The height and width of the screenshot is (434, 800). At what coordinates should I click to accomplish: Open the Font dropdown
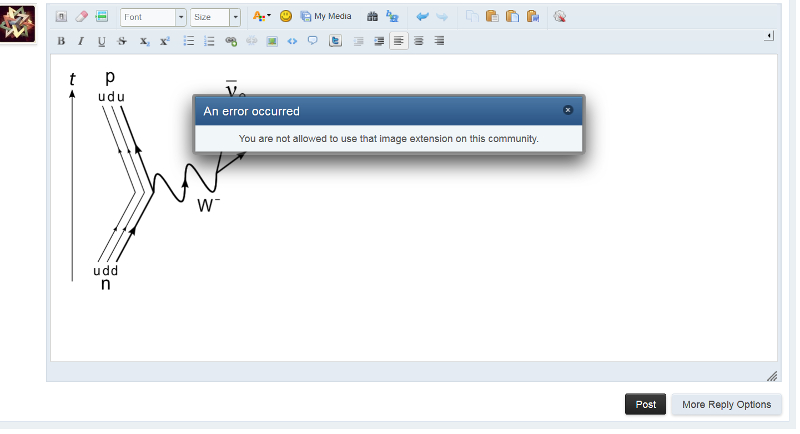pos(153,17)
